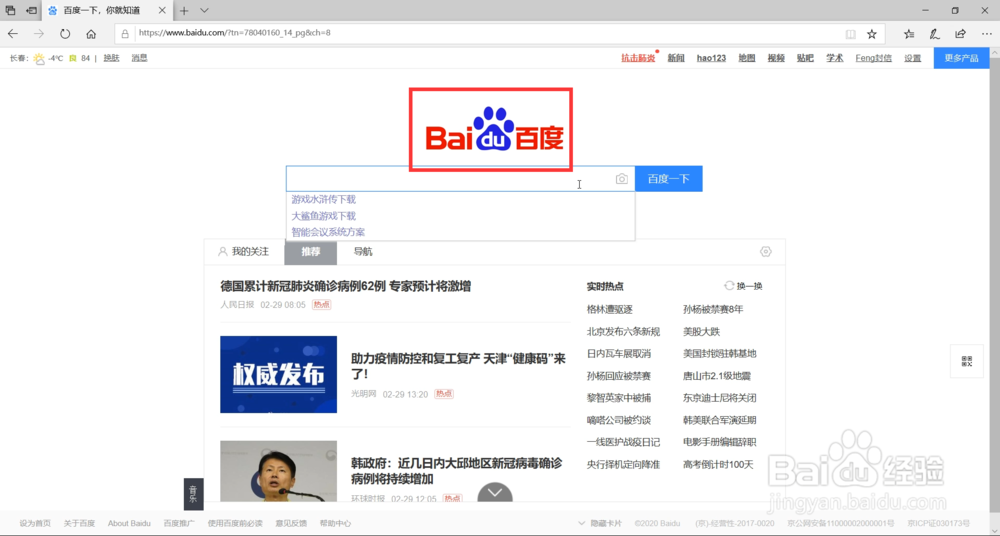This screenshot has height=536, width=1000.
Task: Click the 换一换 refresh hot topics
Action: (744, 286)
